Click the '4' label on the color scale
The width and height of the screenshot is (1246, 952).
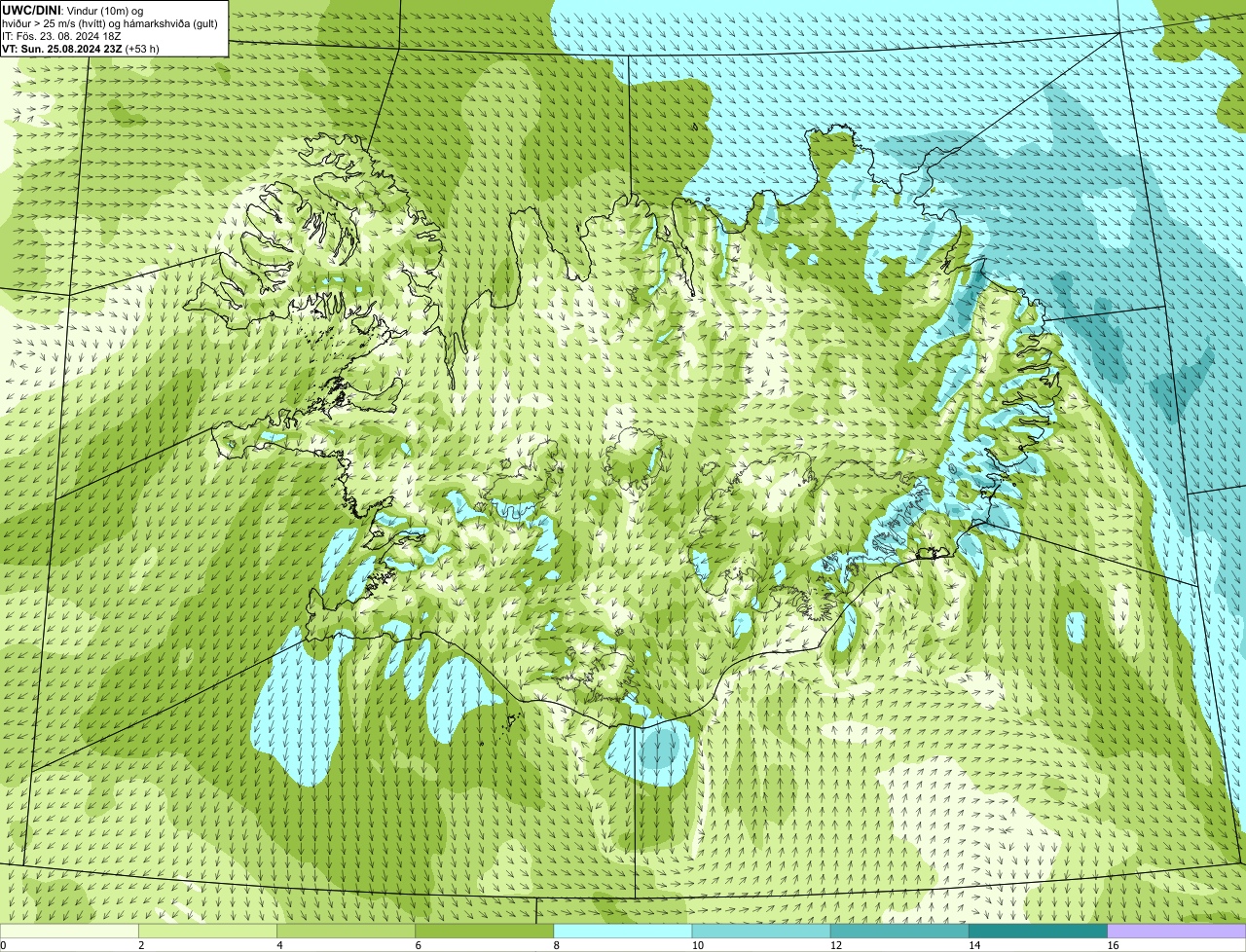tap(279, 945)
